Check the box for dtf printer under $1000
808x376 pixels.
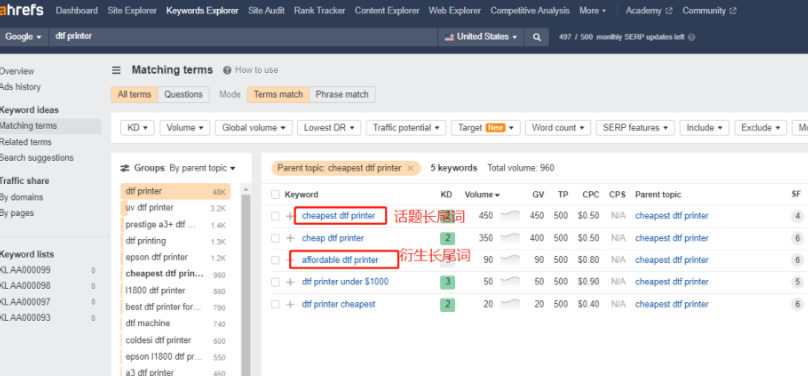point(275,282)
